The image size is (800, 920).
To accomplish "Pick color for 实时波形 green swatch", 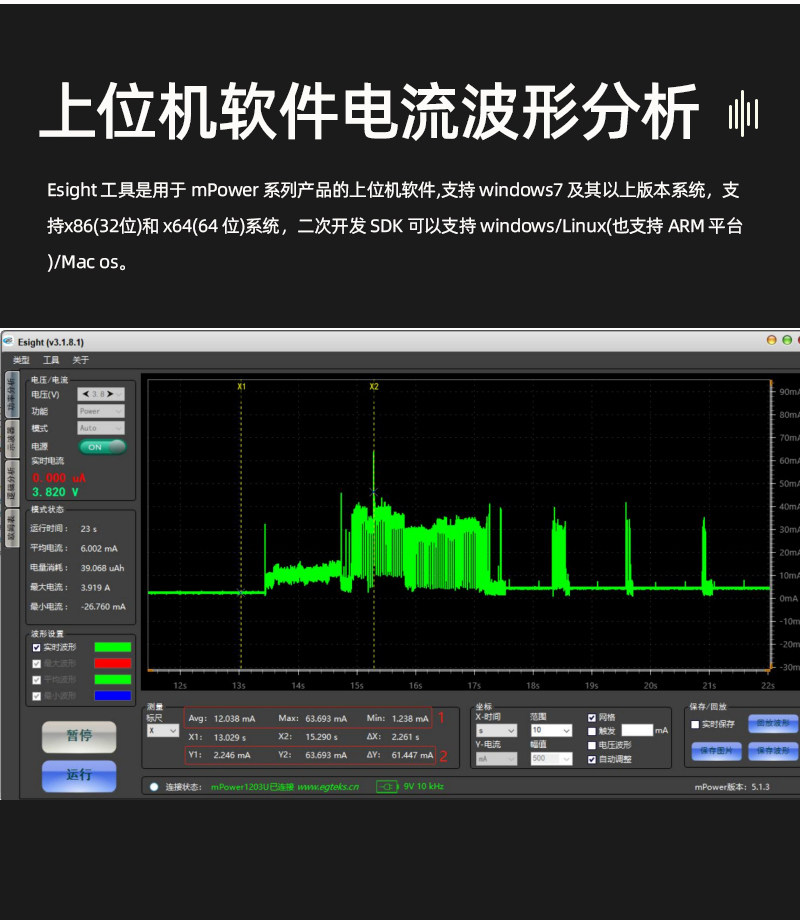I will (113, 647).
